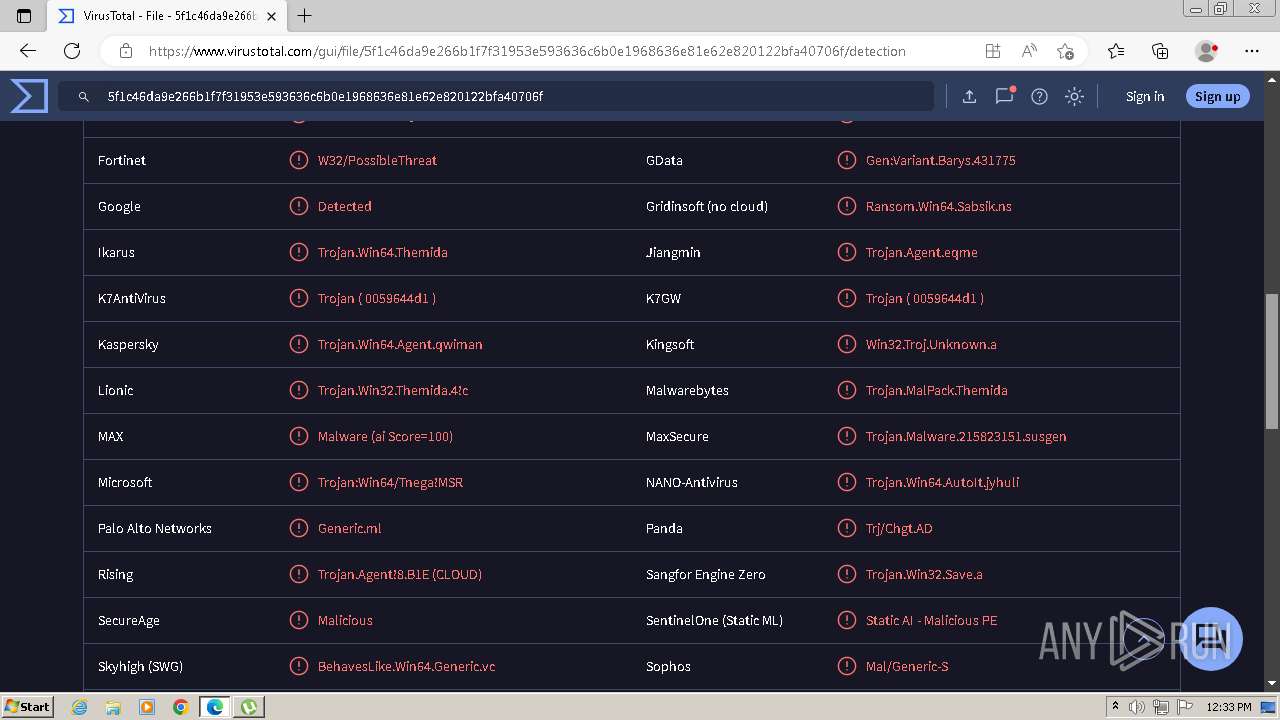Open the browser profile avatar
The height and width of the screenshot is (720, 1280).
pyautogui.click(x=1207, y=51)
